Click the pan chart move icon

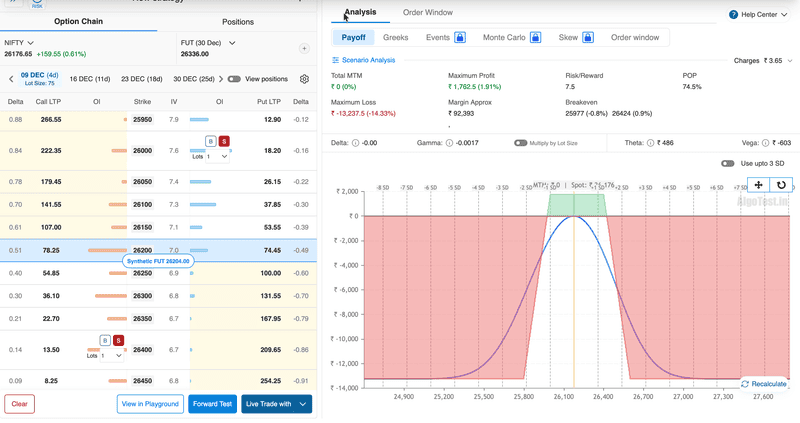758,185
